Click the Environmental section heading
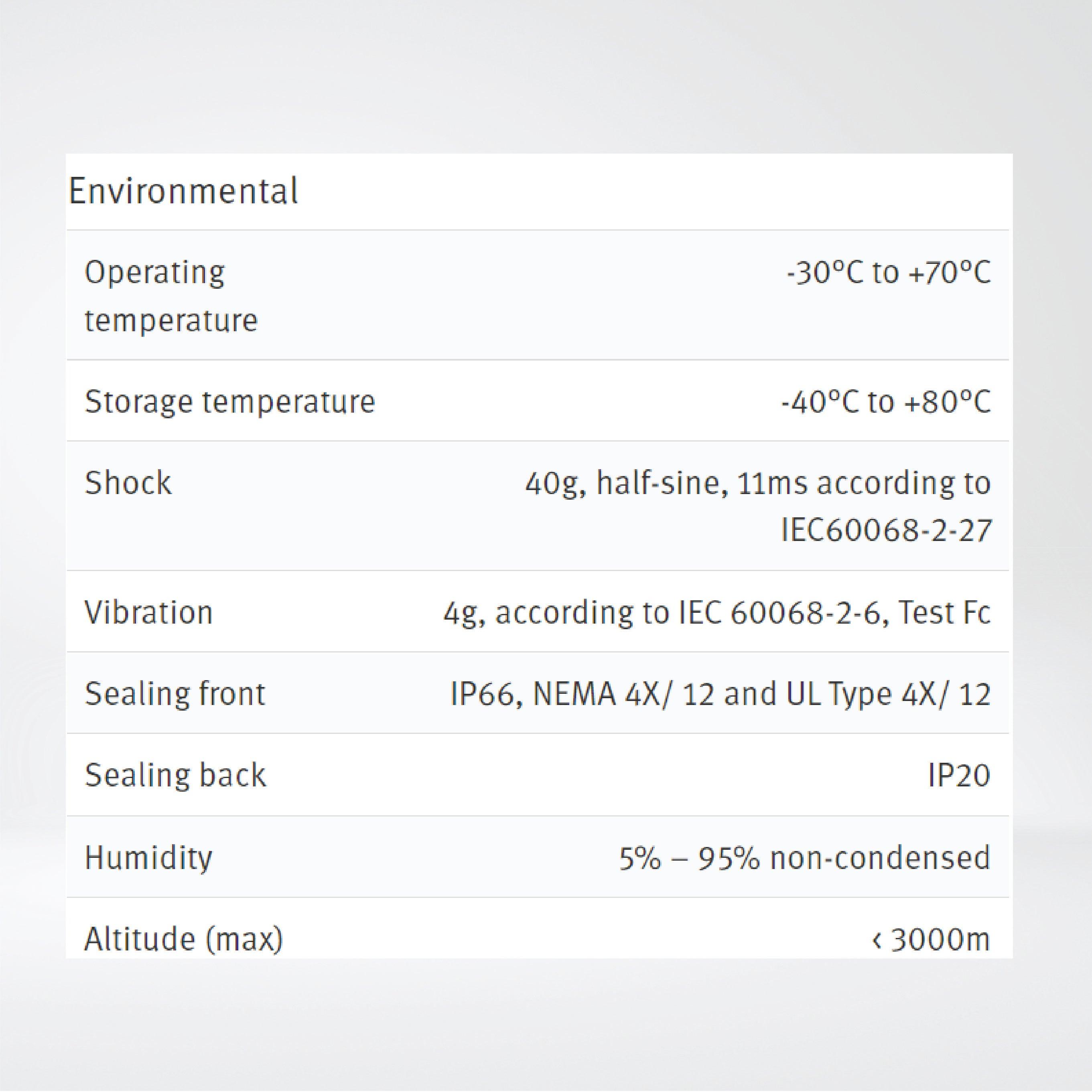Image resolution: width=1092 pixels, height=1092 pixels. tap(183, 192)
